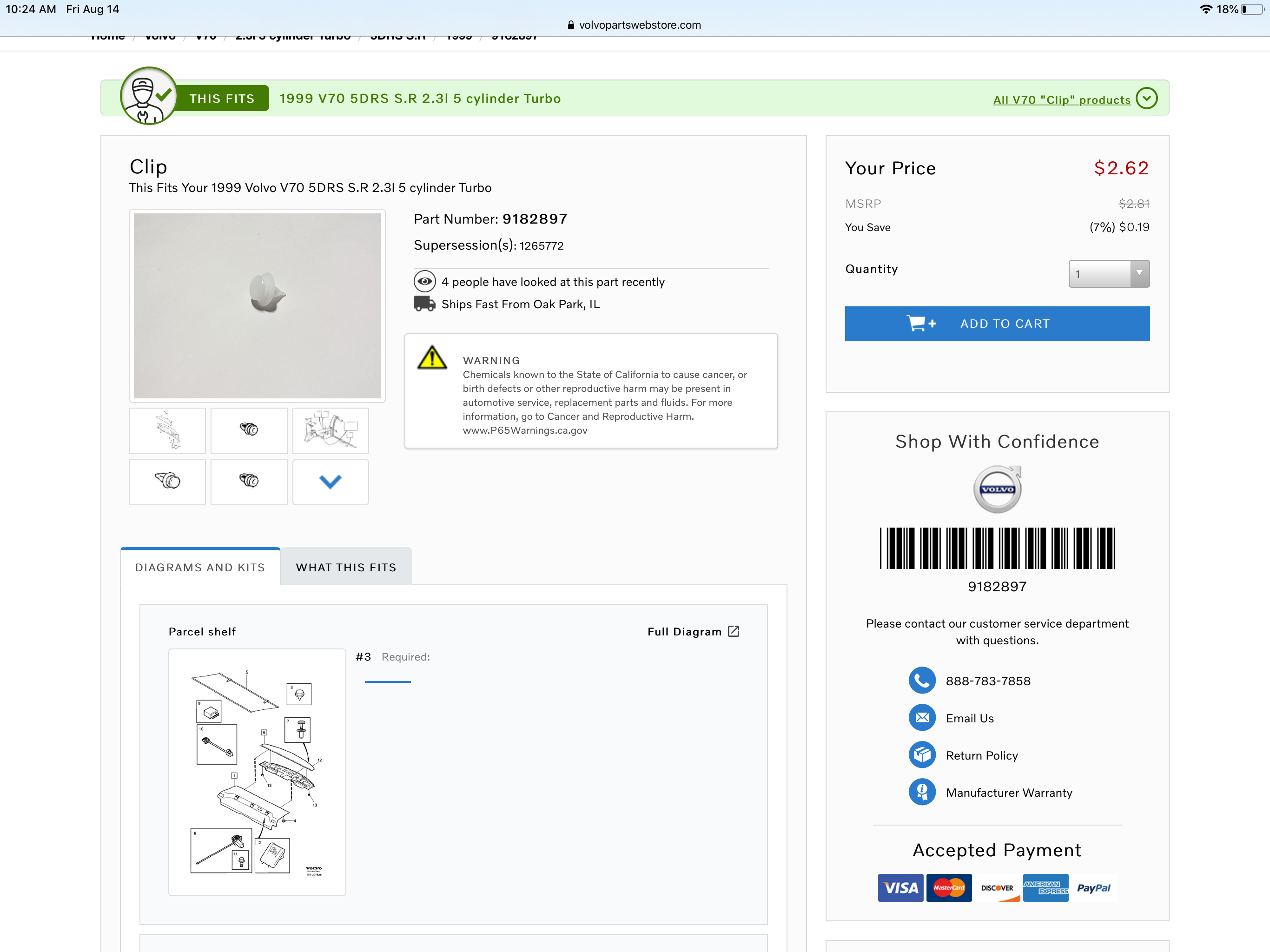Click the Volvo logo under Shop With Confidence
Image resolution: width=1270 pixels, height=952 pixels.
coord(997,489)
